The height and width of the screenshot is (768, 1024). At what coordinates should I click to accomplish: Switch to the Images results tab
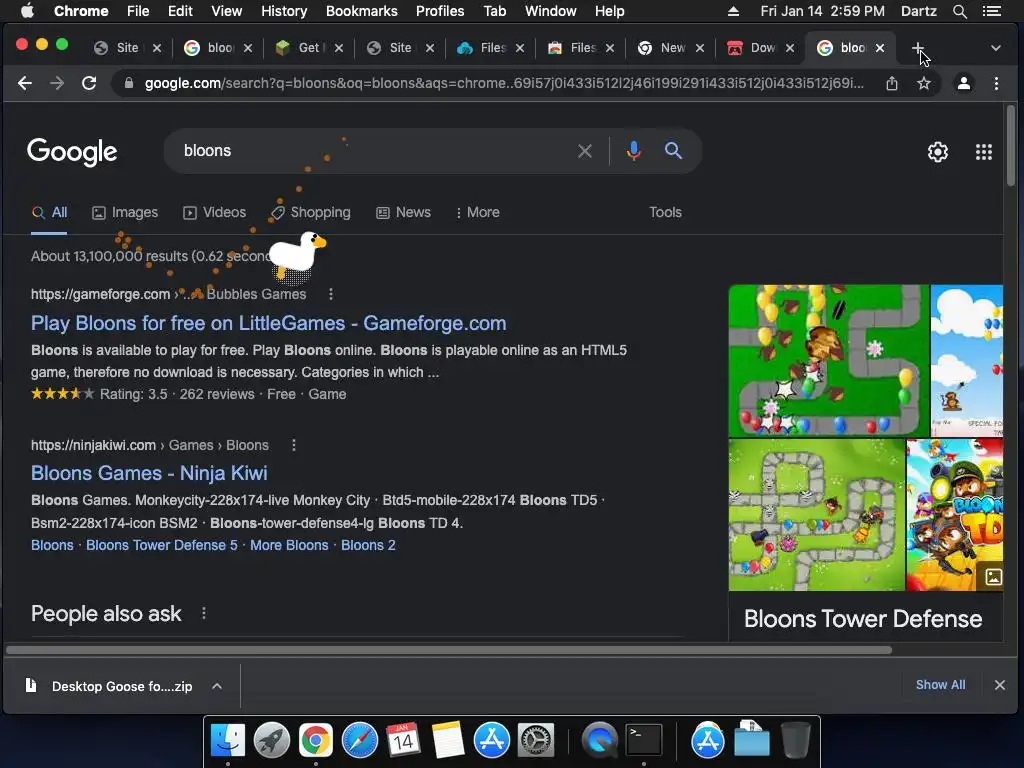[x=125, y=212]
